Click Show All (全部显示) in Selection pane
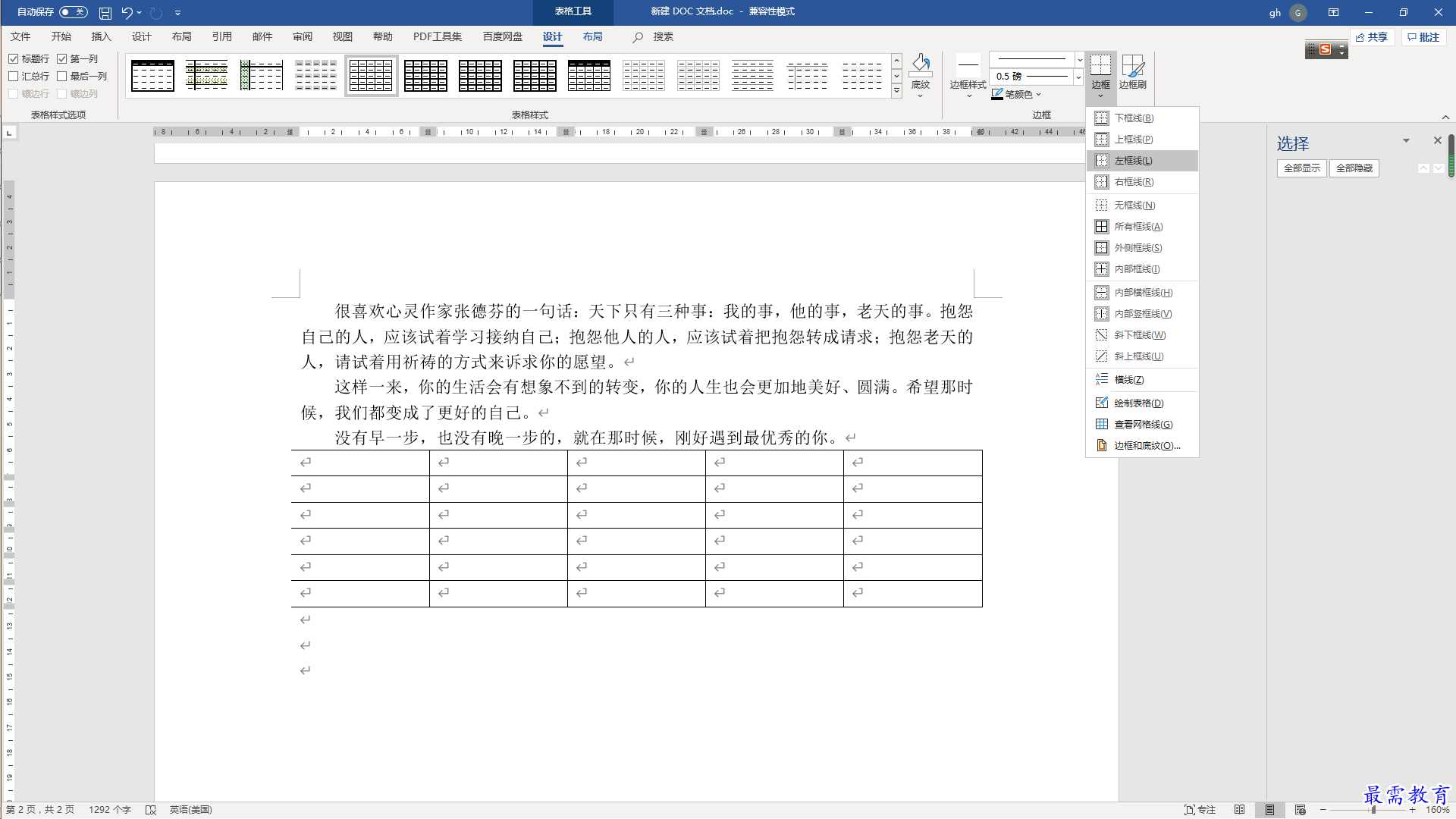The width and height of the screenshot is (1456, 819). pyautogui.click(x=1301, y=168)
